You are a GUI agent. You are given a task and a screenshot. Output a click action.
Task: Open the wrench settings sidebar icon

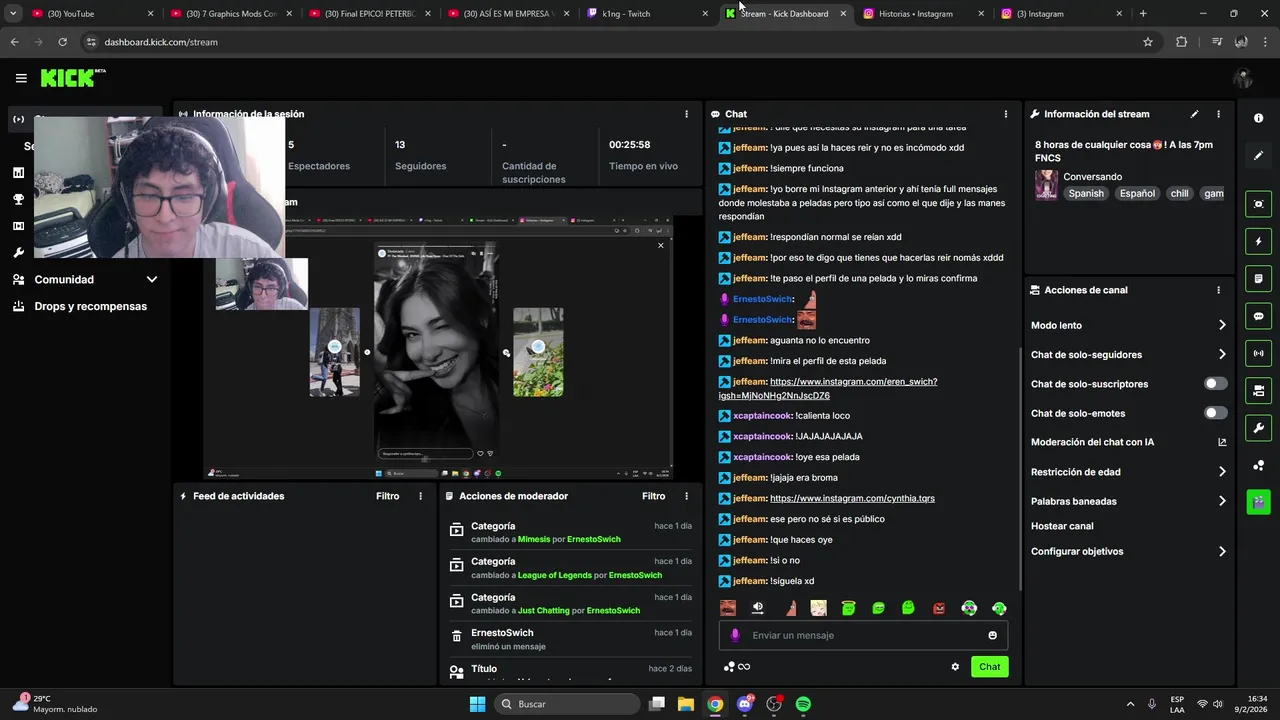[x=18, y=253]
